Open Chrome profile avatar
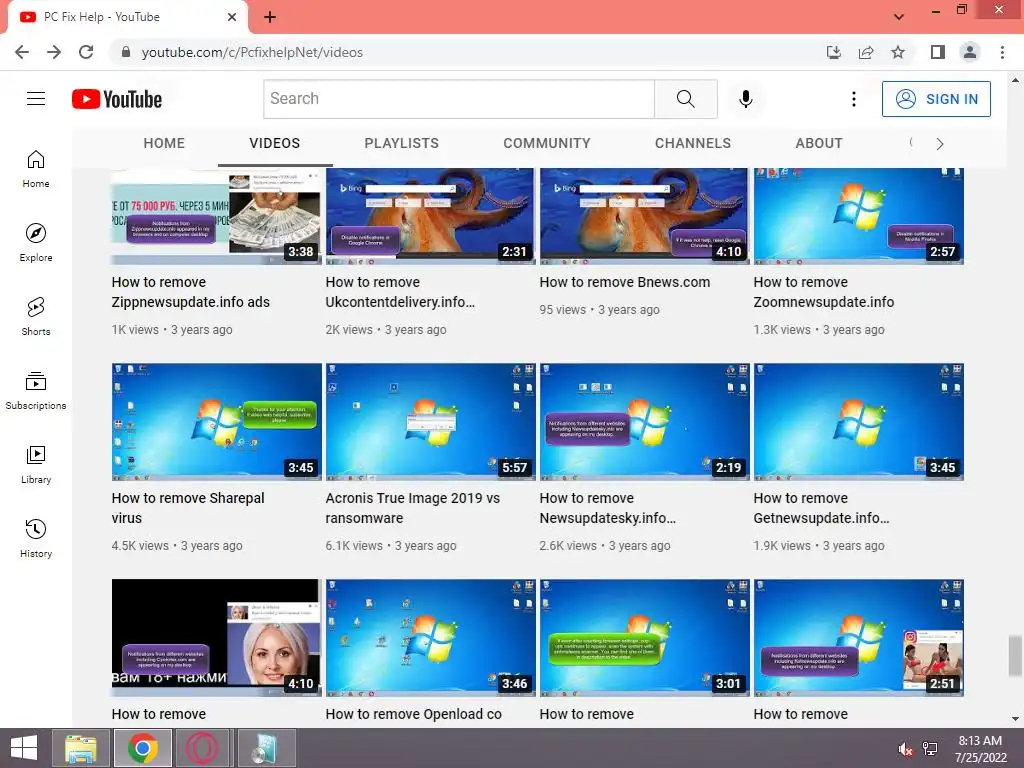The width and height of the screenshot is (1024, 768). (970, 52)
